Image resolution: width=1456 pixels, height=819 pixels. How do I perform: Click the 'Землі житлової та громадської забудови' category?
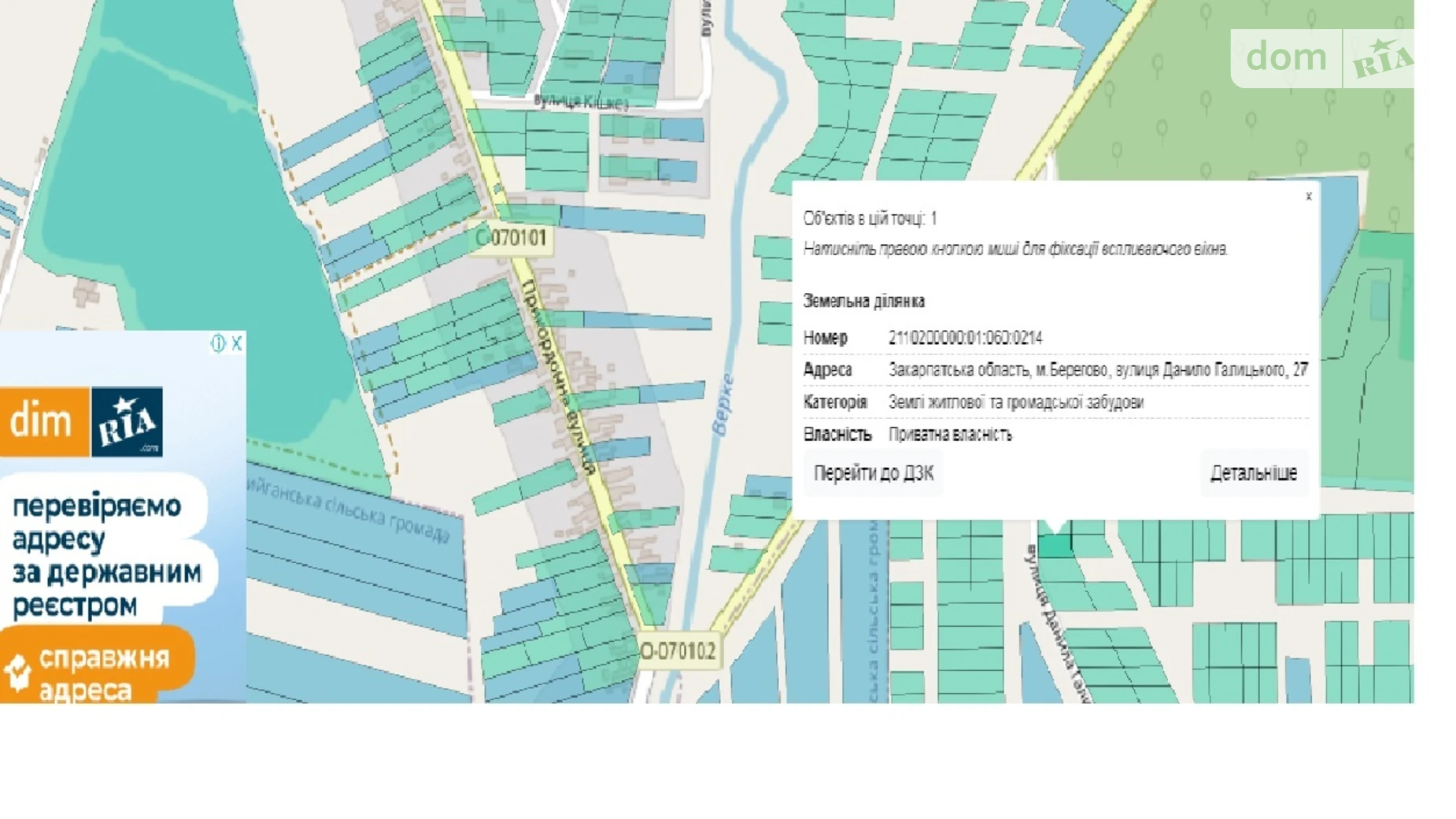(x=1015, y=402)
